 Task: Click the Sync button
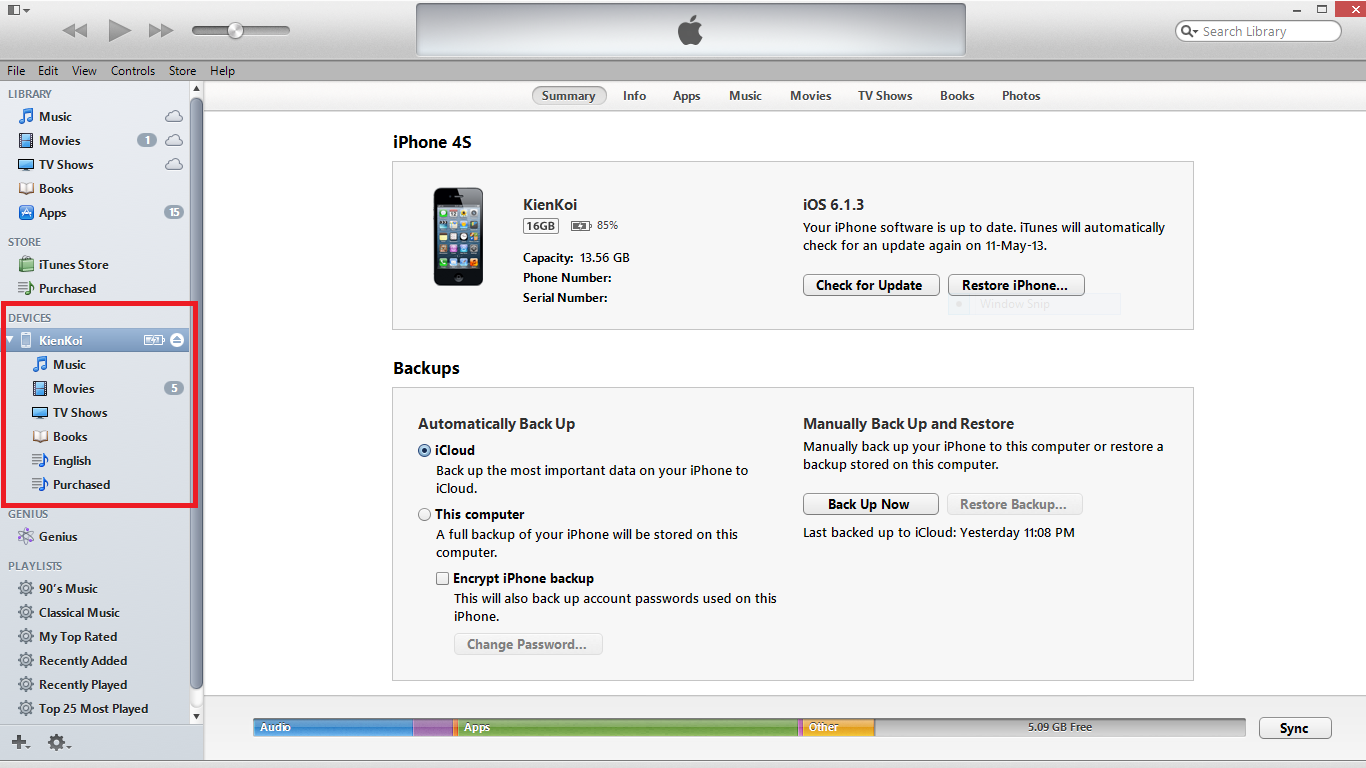point(1294,728)
